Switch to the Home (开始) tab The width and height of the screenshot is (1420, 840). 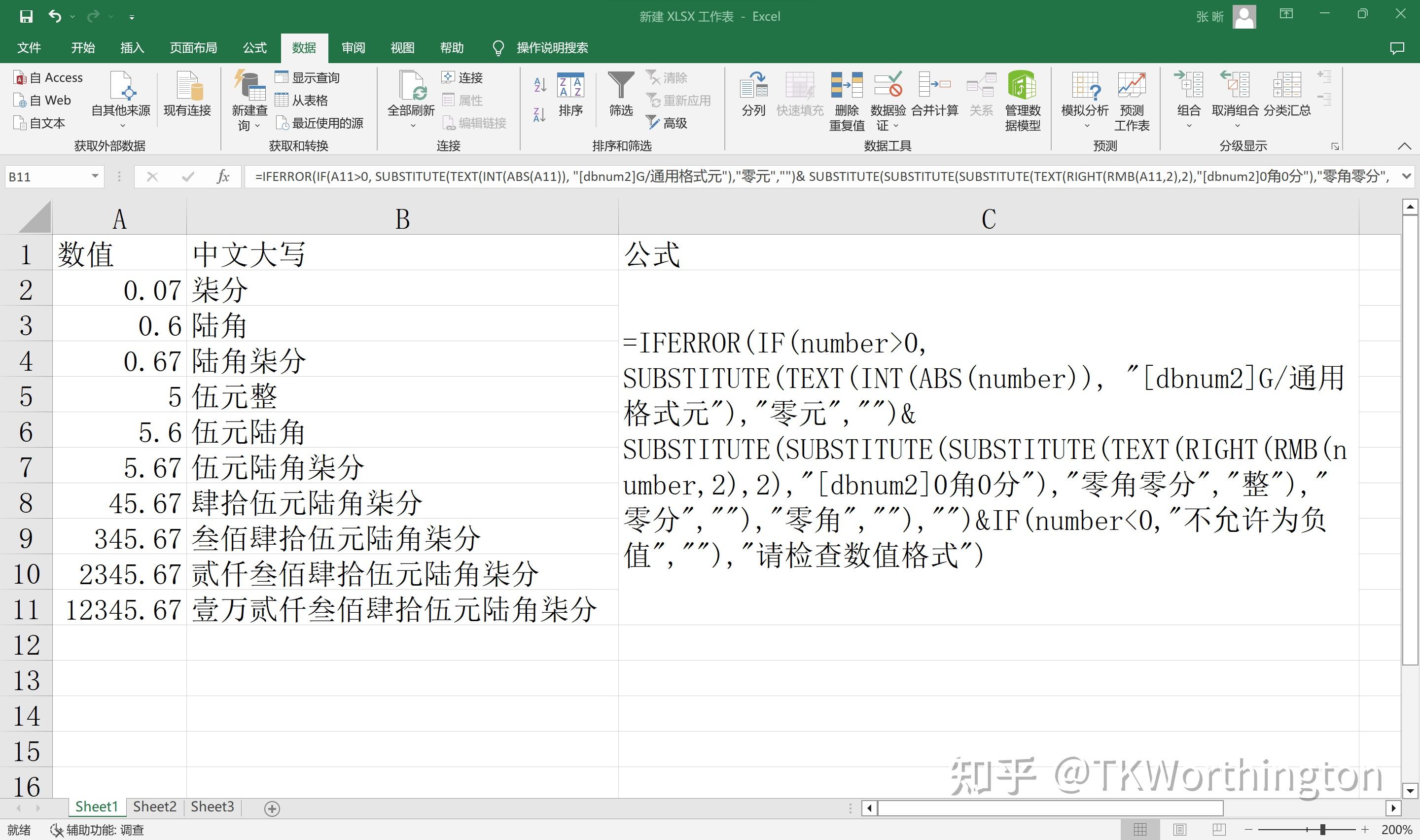pos(83,47)
